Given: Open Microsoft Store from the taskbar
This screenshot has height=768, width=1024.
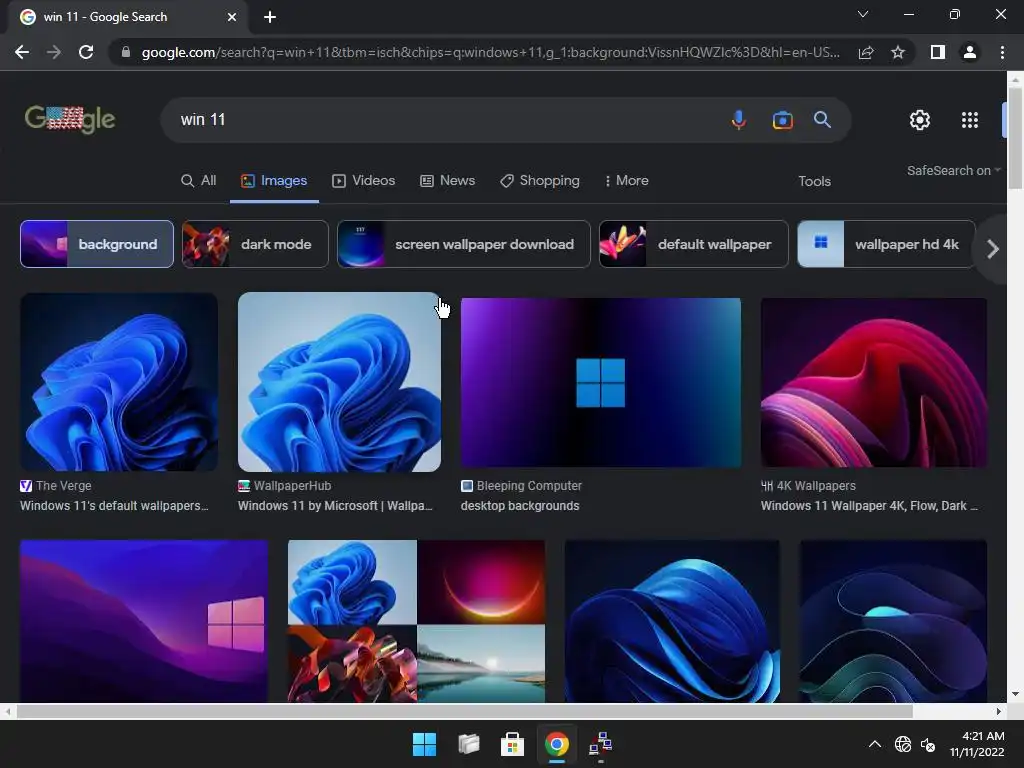Looking at the screenshot, I should tap(513, 744).
